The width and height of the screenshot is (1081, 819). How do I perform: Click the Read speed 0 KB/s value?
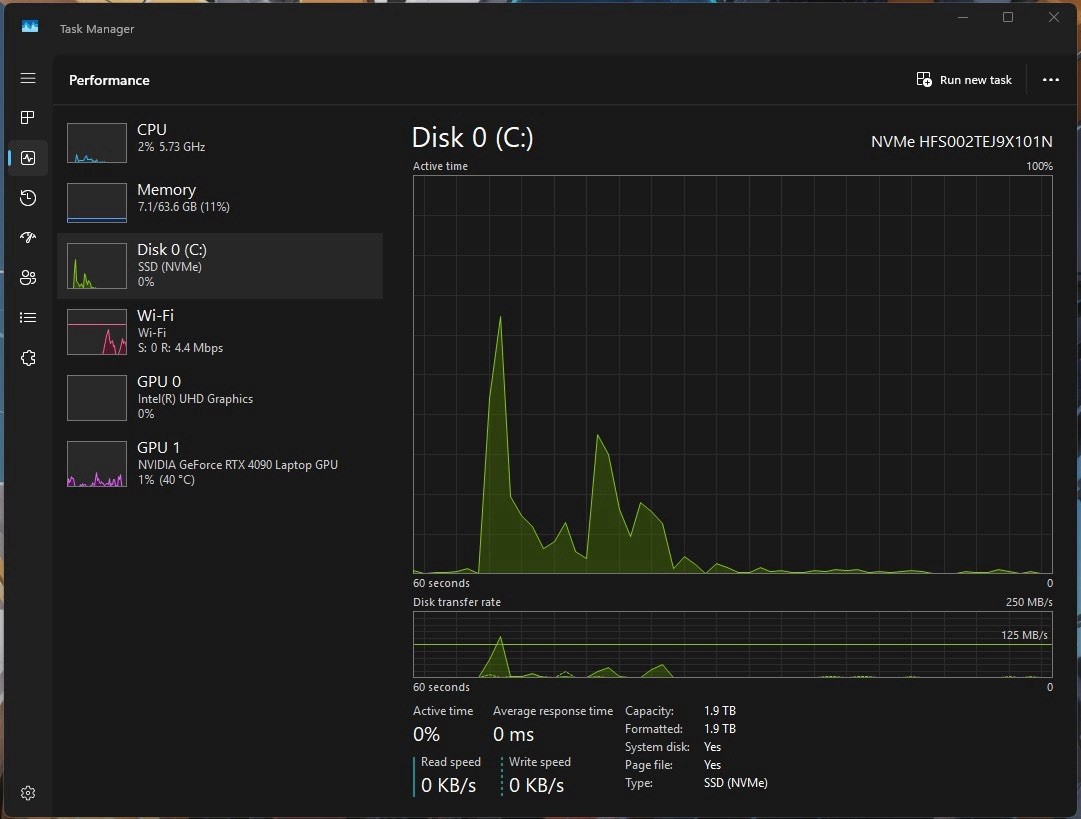point(448,785)
